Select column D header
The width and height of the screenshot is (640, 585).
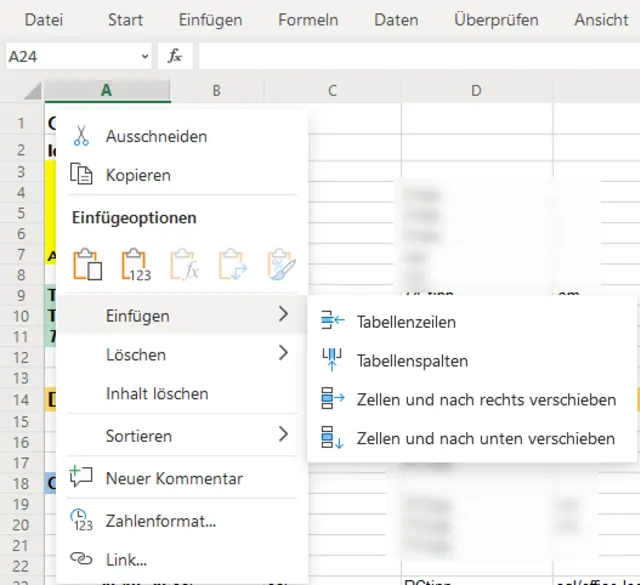point(477,90)
